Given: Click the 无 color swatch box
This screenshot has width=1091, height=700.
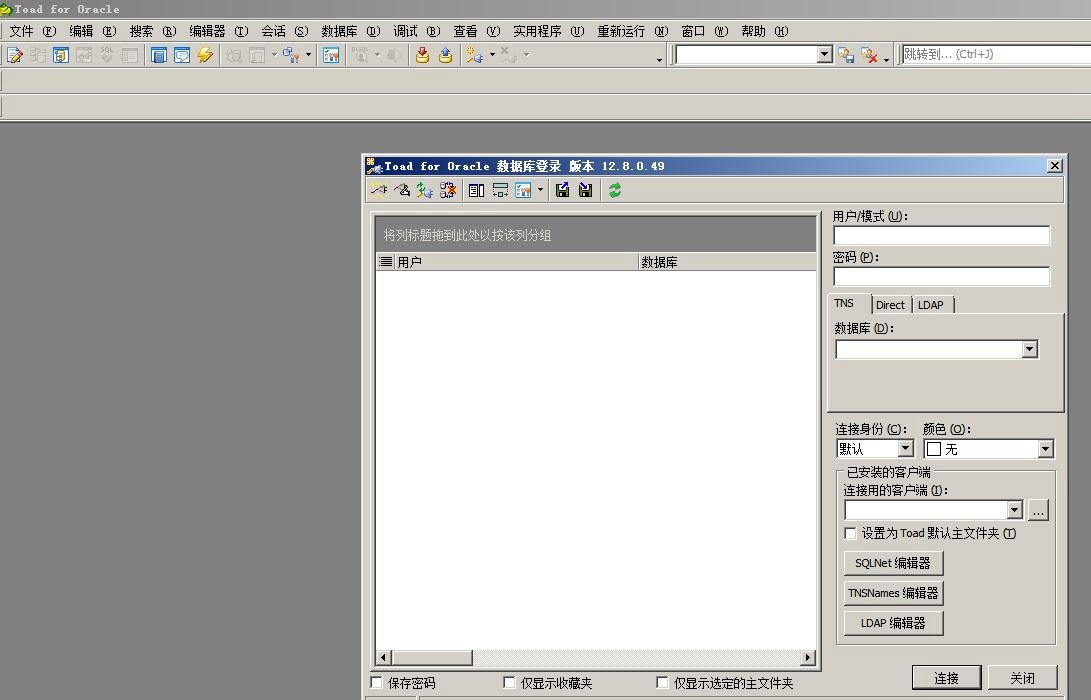Looking at the screenshot, I should tap(934, 450).
